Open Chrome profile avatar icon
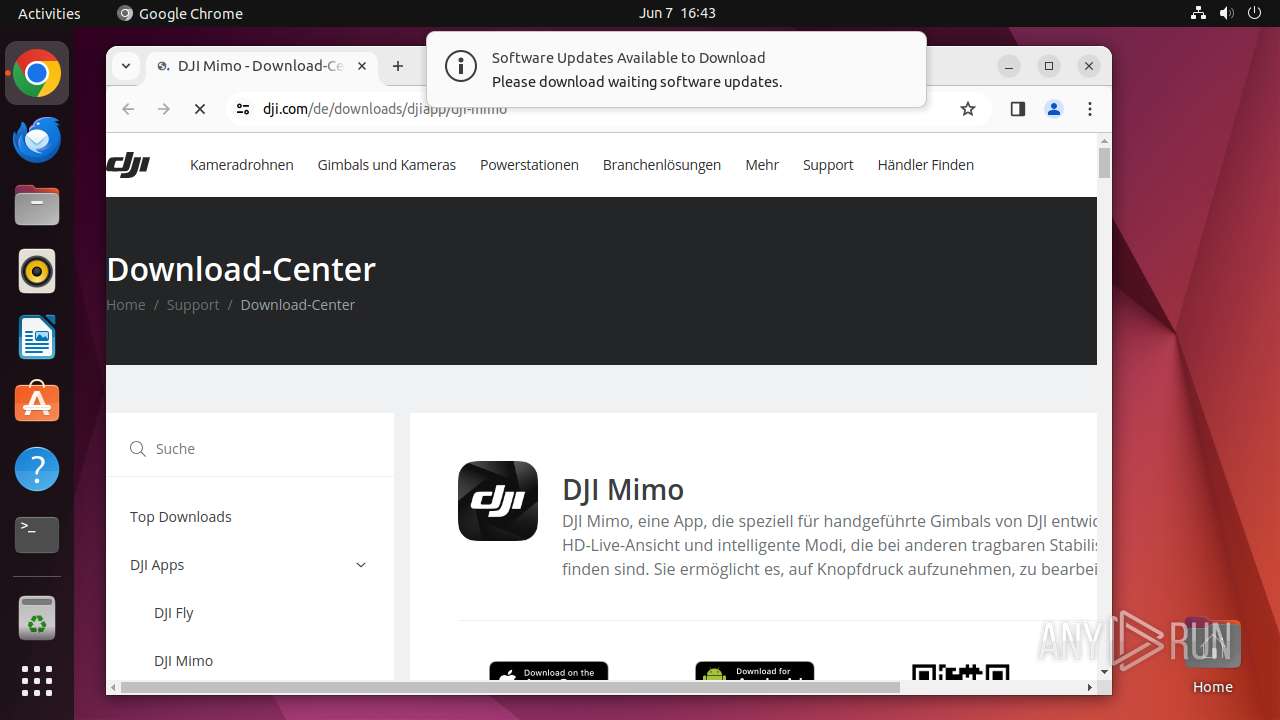Viewport: 1280px width, 720px height. tap(1054, 109)
